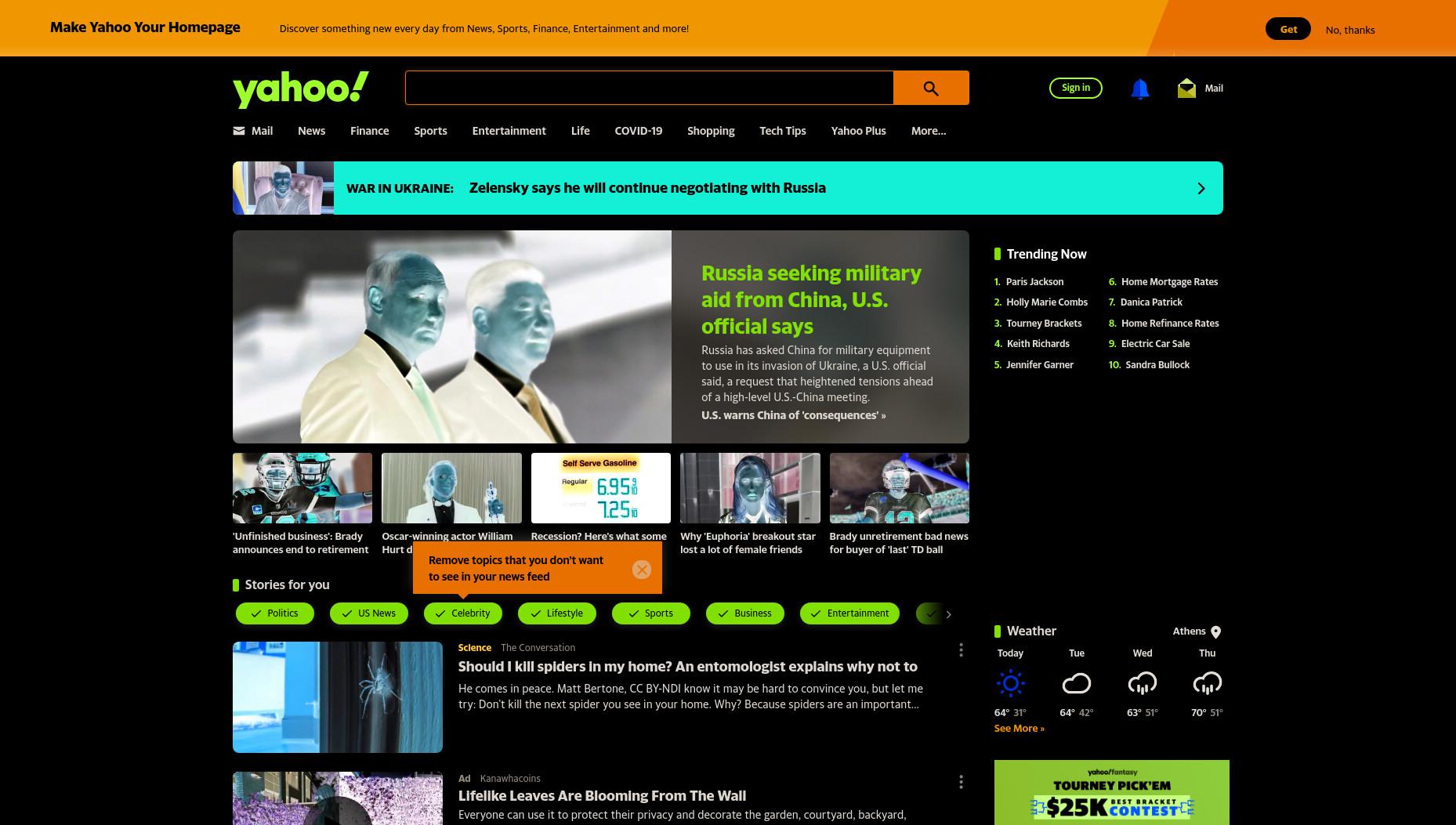The image size is (1456, 825).
Task: Open trending topic Keith Richards
Action: point(1038,344)
